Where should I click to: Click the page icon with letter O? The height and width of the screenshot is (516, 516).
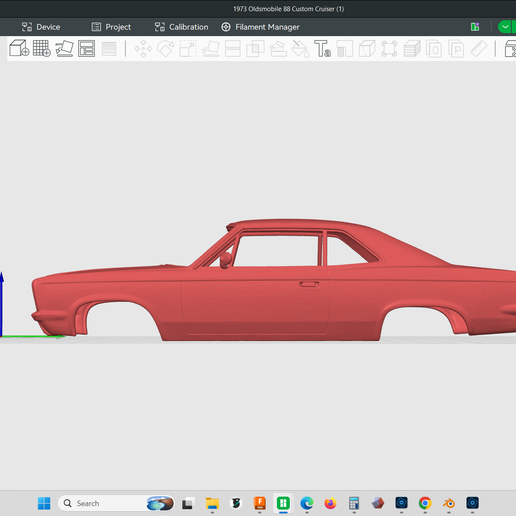point(434,49)
